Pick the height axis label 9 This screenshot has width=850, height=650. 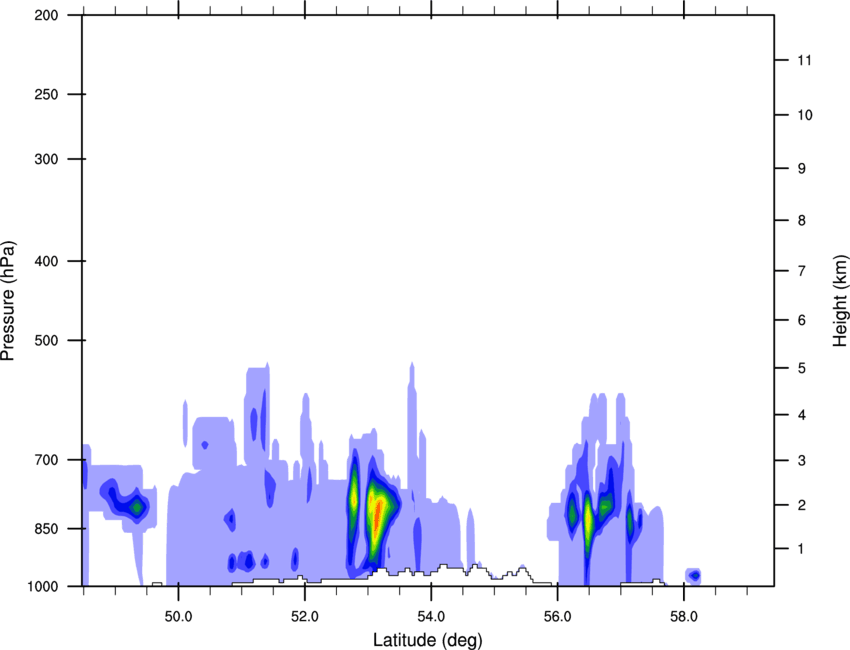(802, 169)
